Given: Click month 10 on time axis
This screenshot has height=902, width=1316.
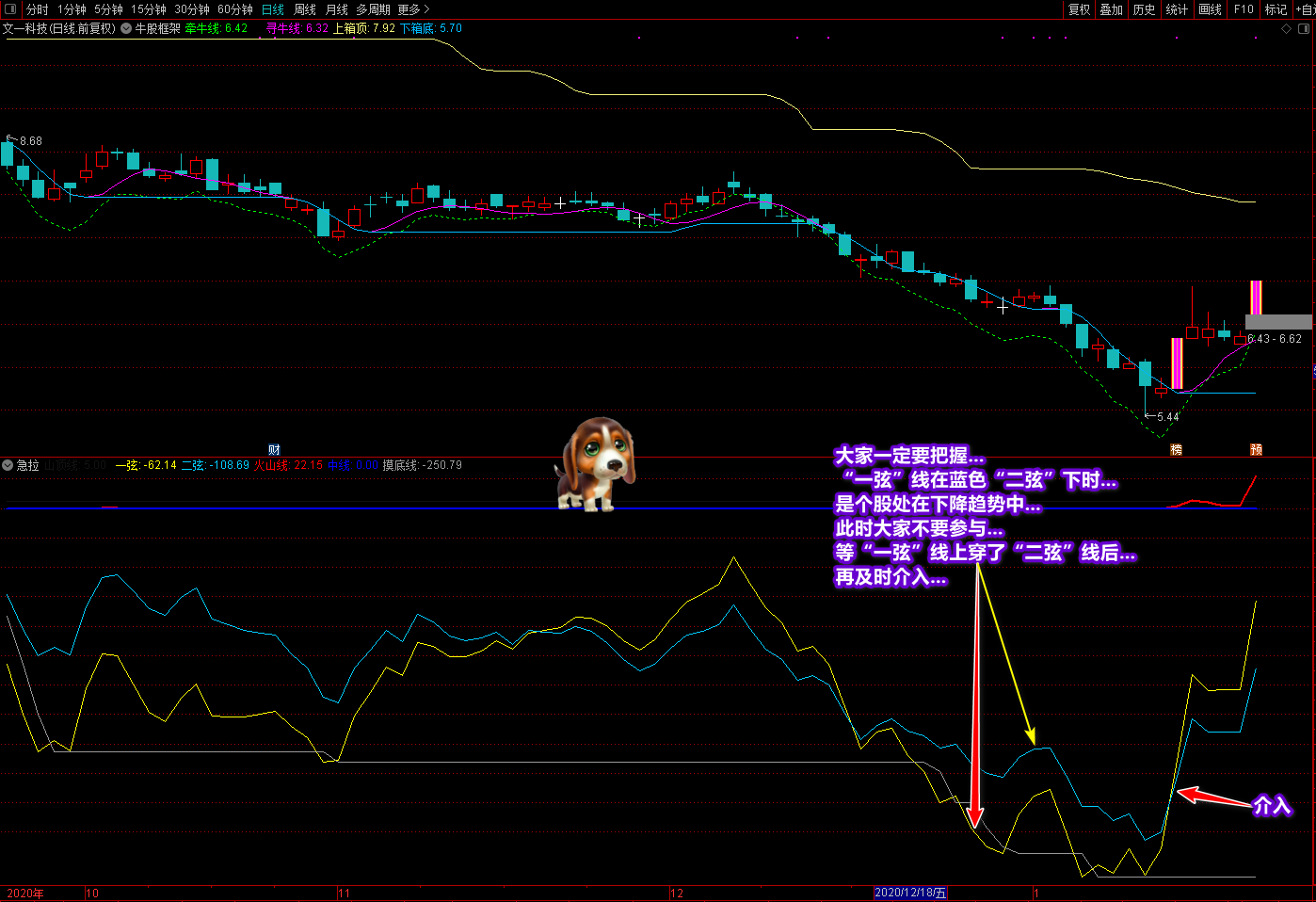Looking at the screenshot, I should pyautogui.click(x=92, y=894).
